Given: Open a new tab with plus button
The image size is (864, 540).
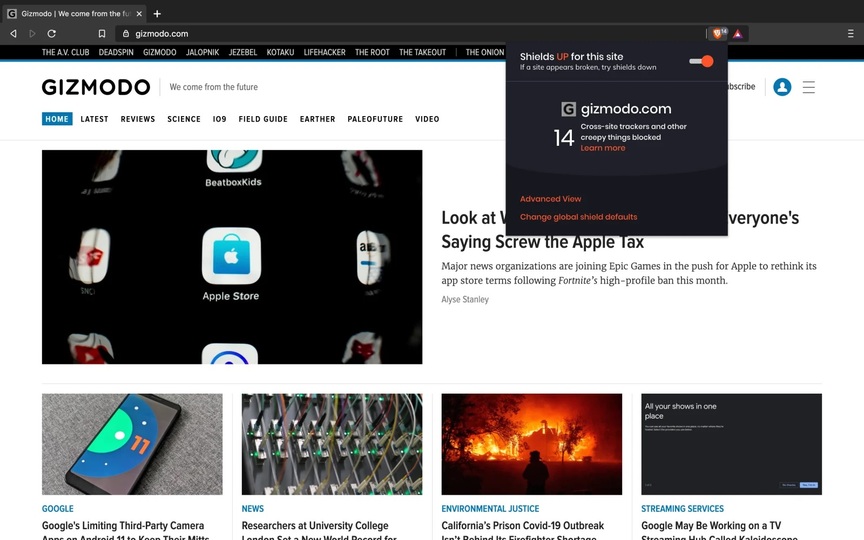Looking at the screenshot, I should (157, 14).
